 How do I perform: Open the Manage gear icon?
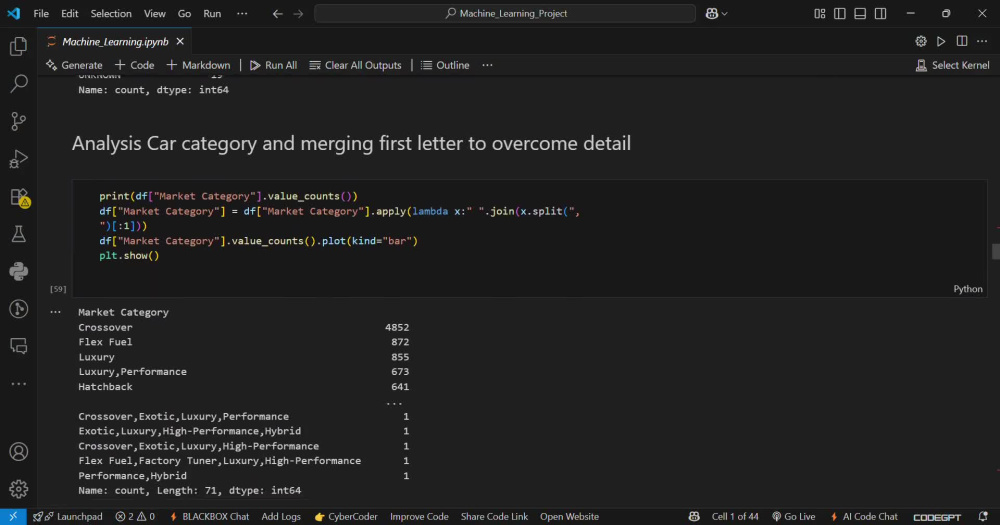click(18, 489)
